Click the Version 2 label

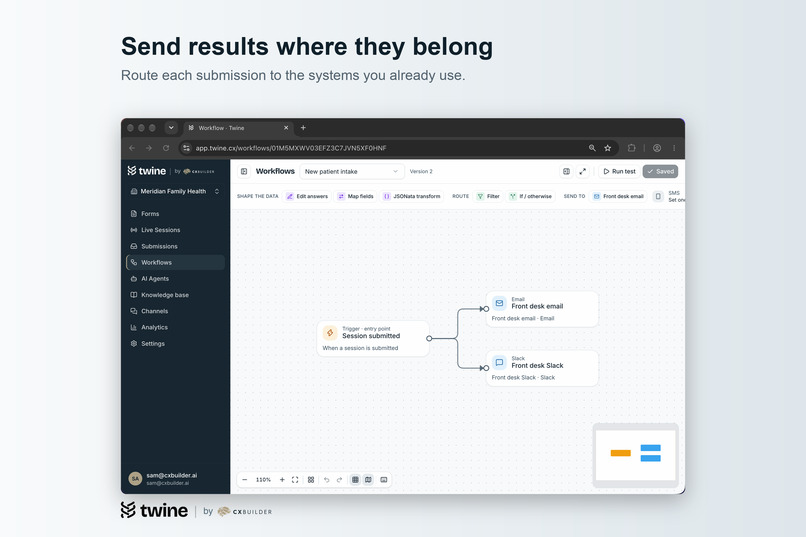(x=421, y=172)
